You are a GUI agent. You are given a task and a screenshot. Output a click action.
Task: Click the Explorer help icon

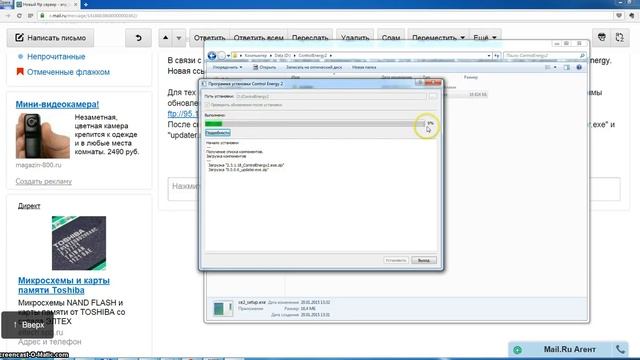pos(579,67)
